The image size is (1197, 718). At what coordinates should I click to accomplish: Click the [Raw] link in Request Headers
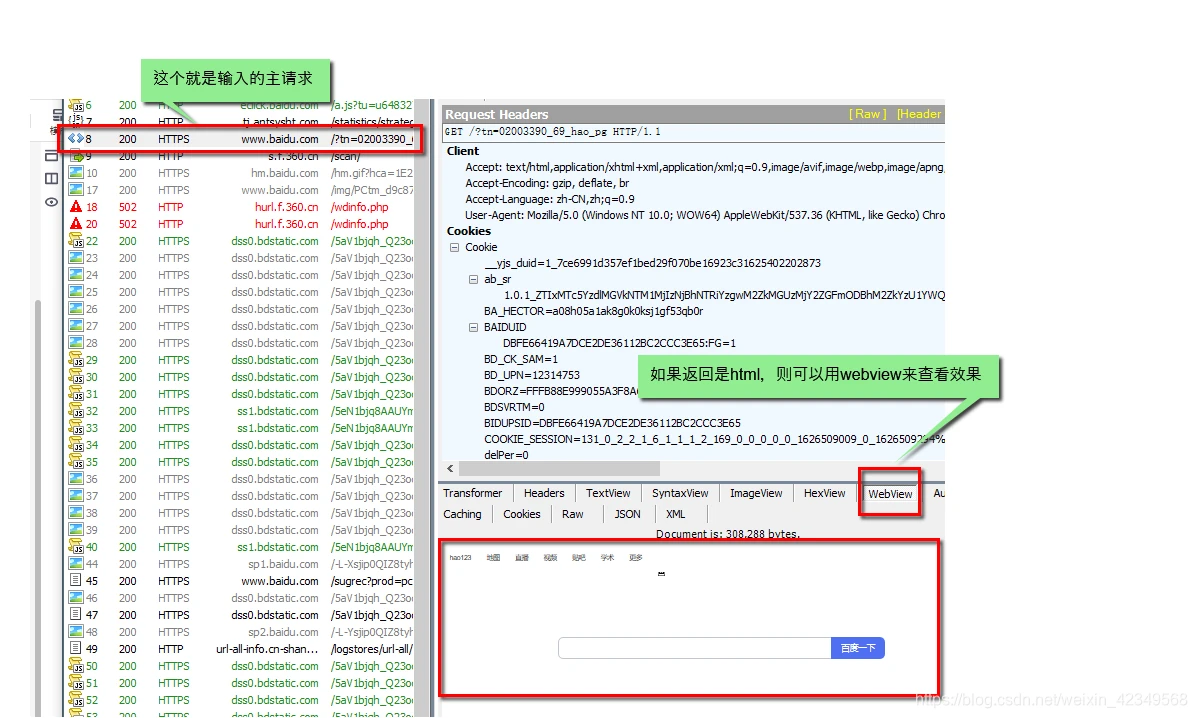868,114
